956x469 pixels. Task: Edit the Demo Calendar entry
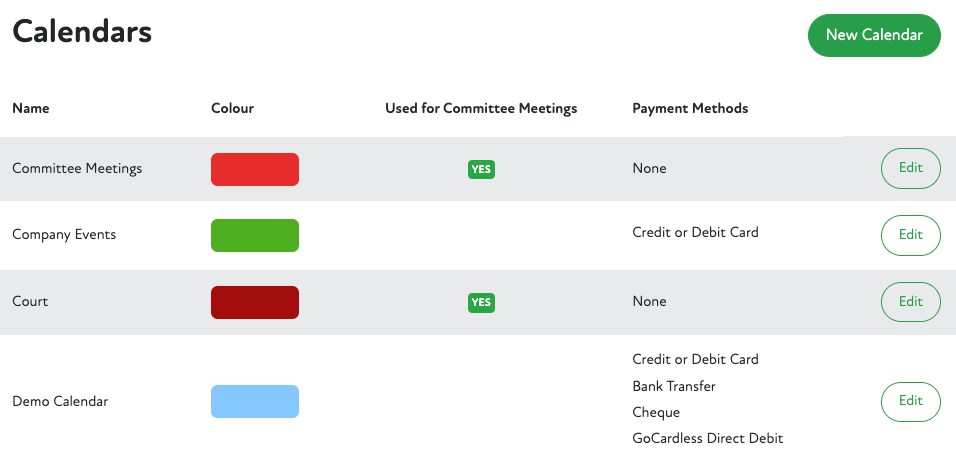coord(910,401)
